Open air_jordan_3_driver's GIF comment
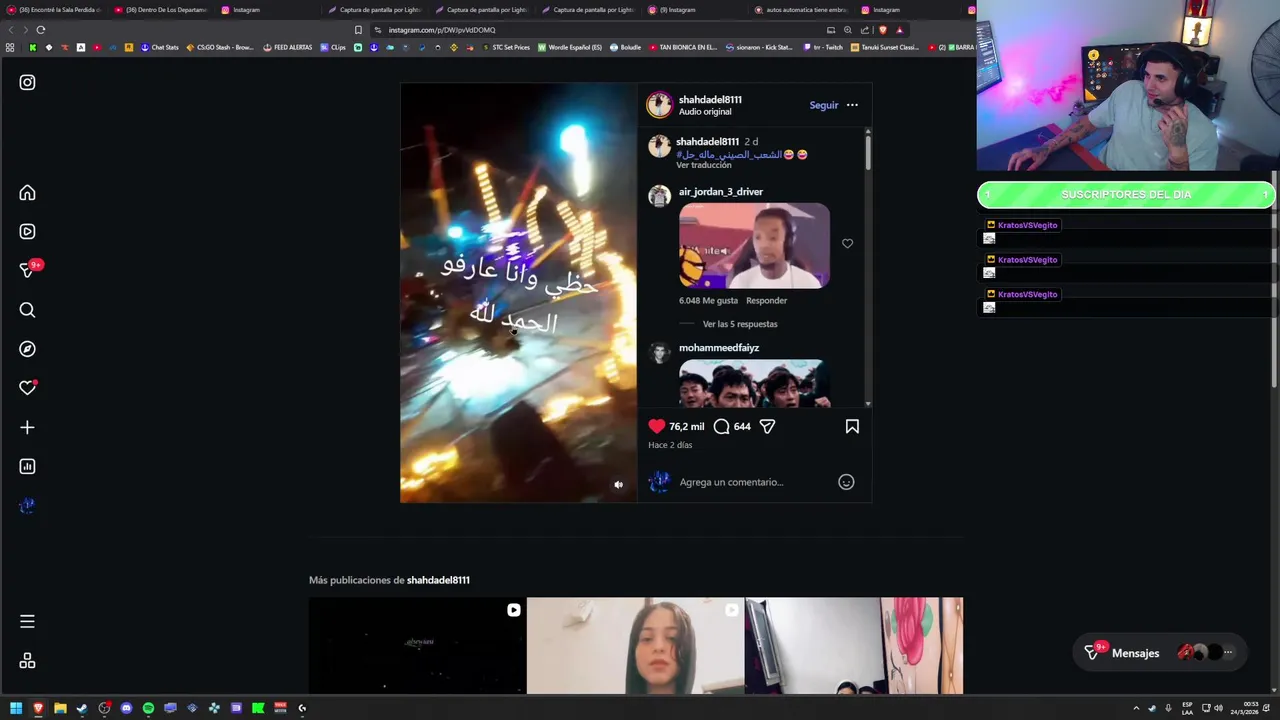 (x=754, y=246)
